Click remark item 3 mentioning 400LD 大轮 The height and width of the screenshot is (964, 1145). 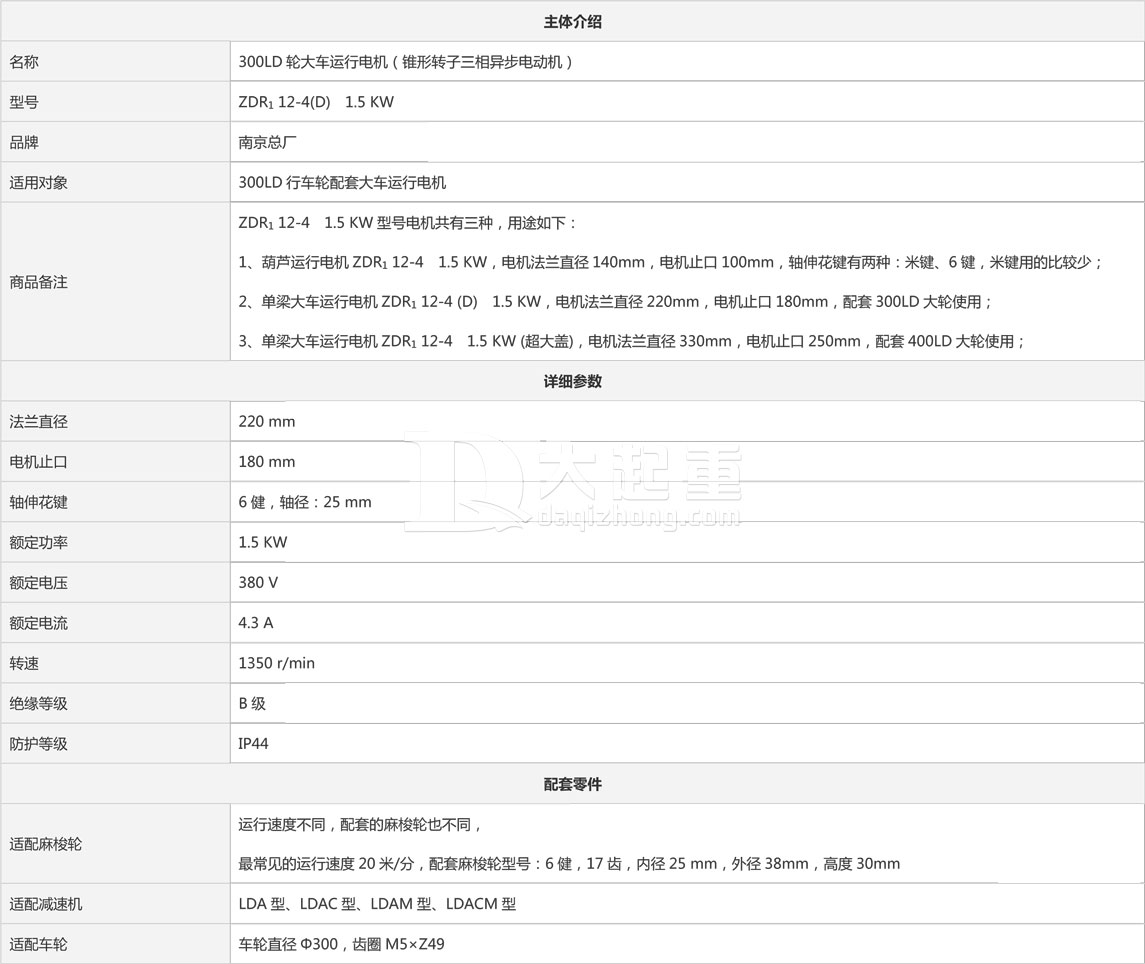click(x=632, y=341)
